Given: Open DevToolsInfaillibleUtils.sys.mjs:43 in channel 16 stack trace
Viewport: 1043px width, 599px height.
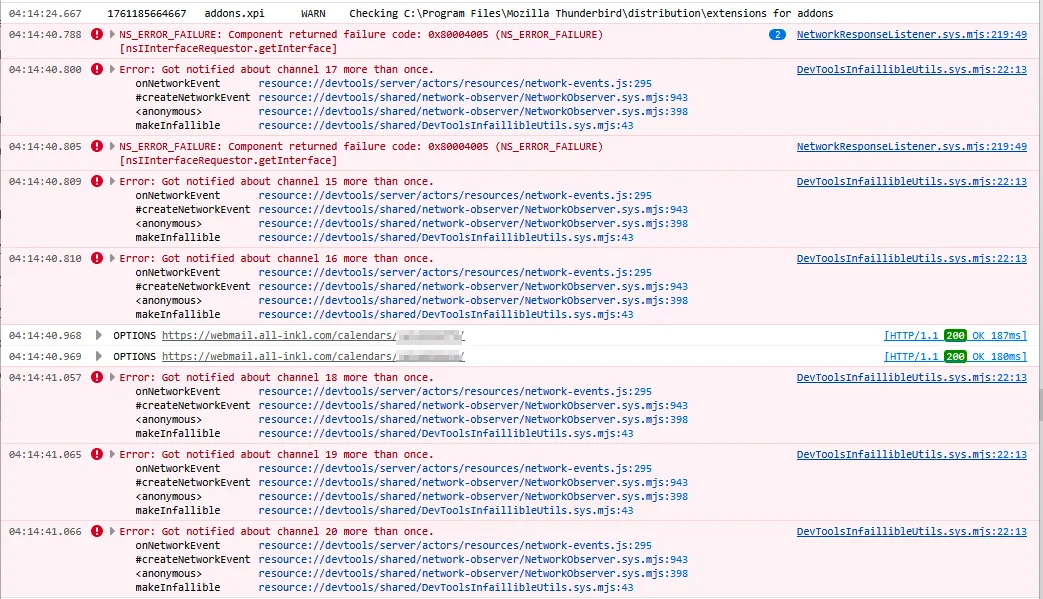Looking at the screenshot, I should (446, 314).
